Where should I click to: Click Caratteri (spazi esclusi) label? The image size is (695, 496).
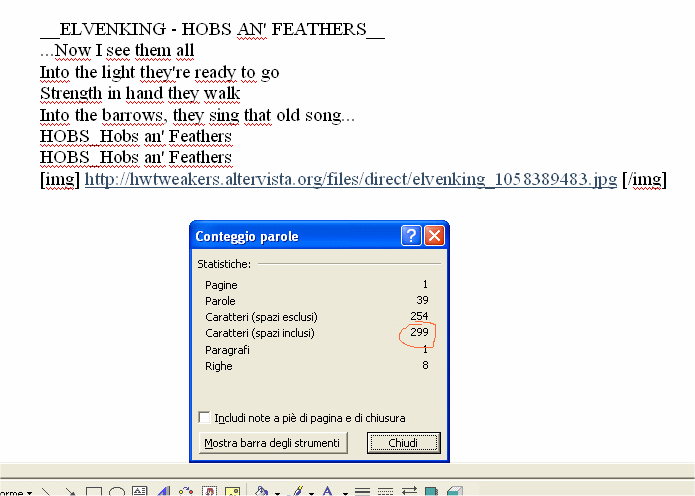(x=262, y=317)
